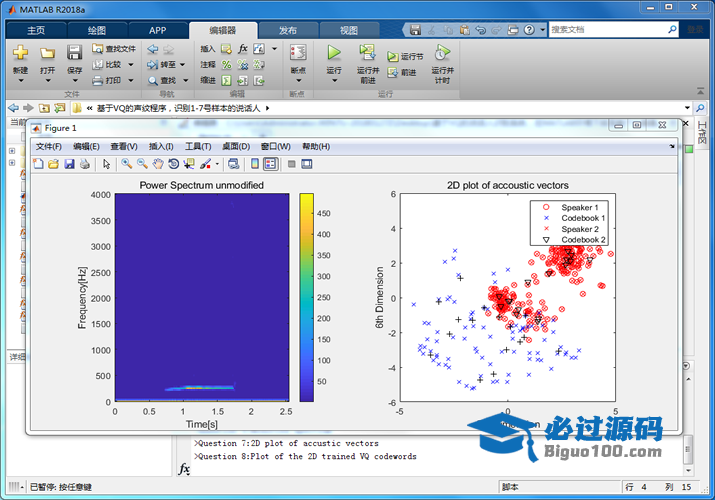Click the 打开 (Open) folder icon
The height and width of the screenshot is (500, 715).
click(x=47, y=53)
